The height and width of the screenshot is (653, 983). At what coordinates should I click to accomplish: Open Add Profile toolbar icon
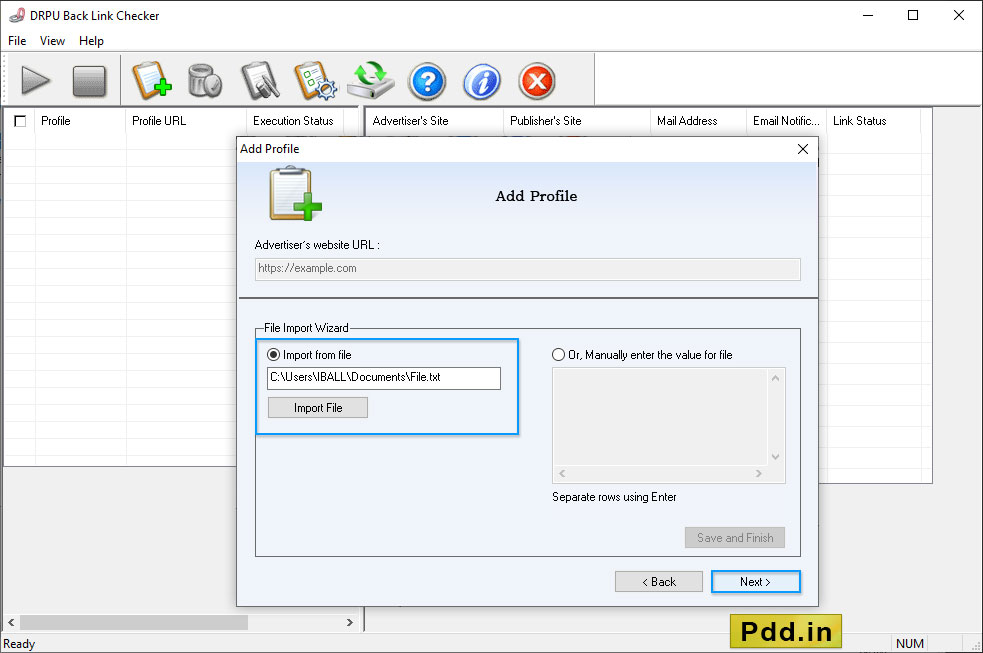[152, 80]
